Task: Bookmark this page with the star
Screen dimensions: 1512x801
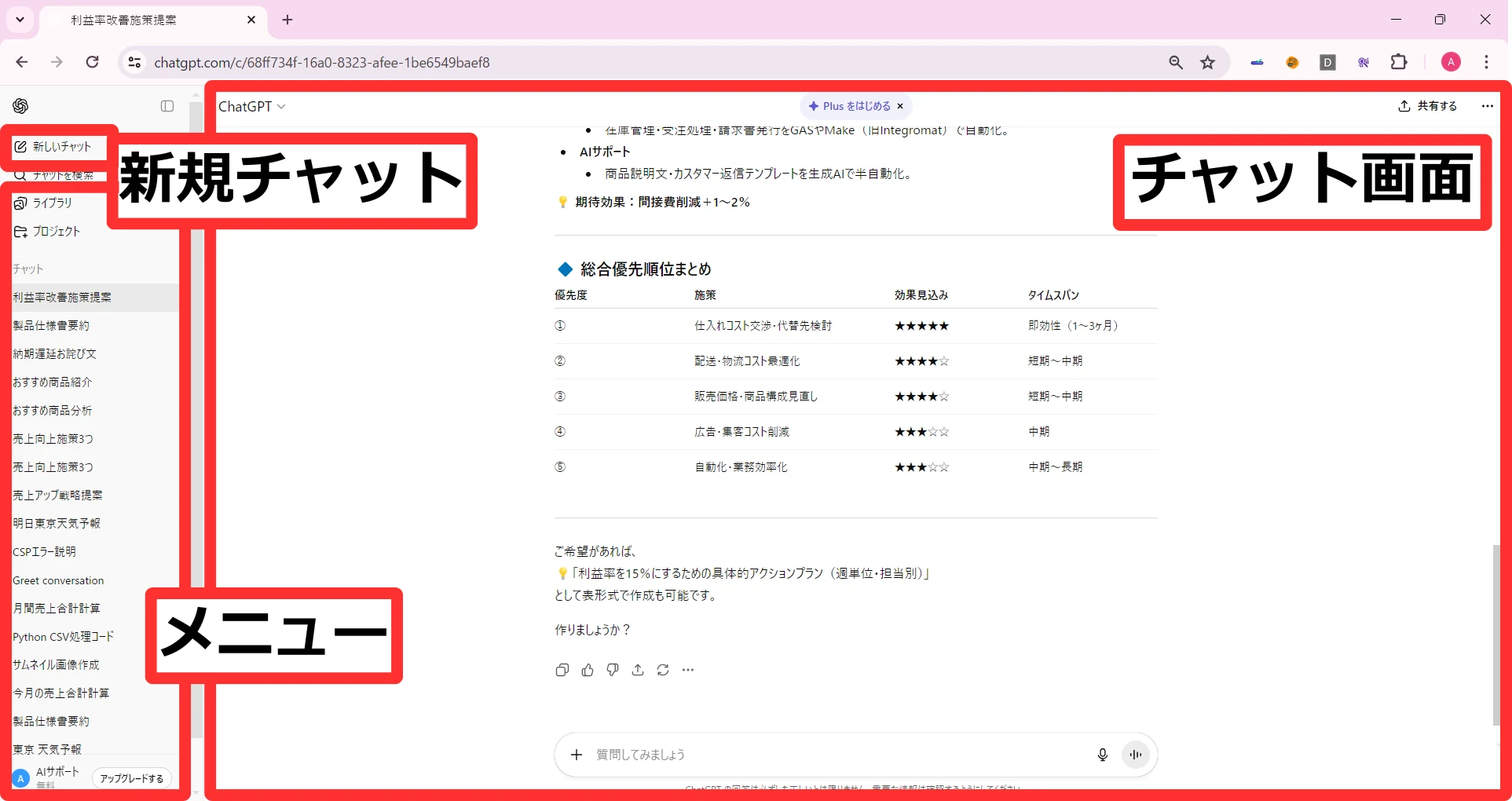Action: click(x=1207, y=62)
